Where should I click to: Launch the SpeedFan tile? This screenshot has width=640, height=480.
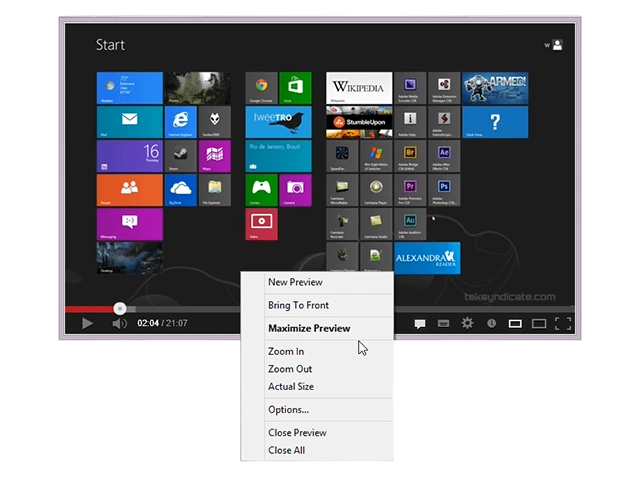[x=342, y=156]
